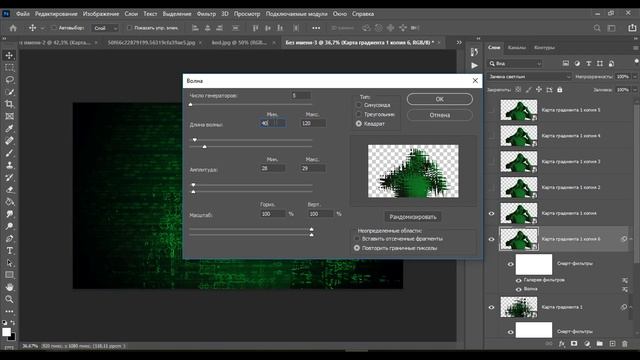Open the Auto-Select Layer dropdown
Viewport: 640px width, 360px height.
(x=105, y=28)
